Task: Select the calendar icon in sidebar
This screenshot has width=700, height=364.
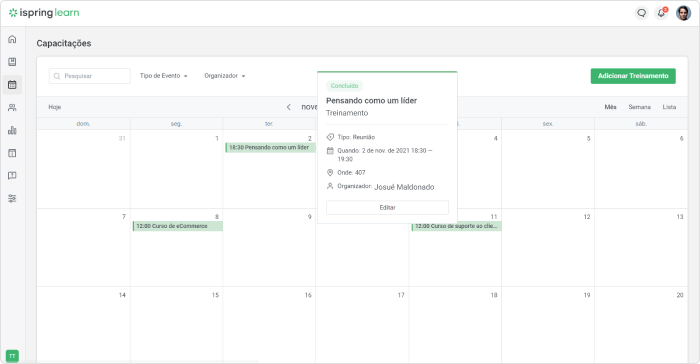Action: (x=12, y=84)
